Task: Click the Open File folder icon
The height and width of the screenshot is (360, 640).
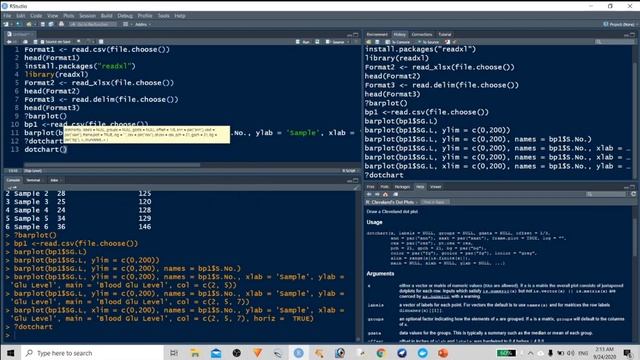Action: coord(29,24)
